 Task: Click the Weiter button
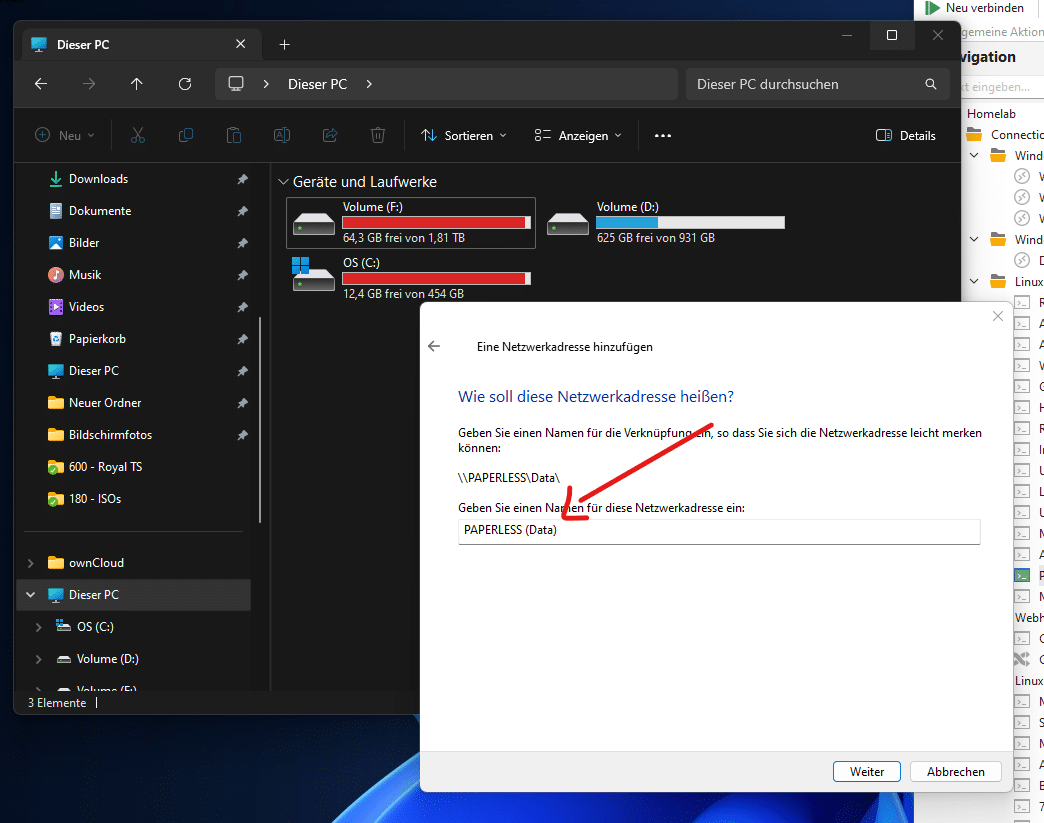[866, 771]
